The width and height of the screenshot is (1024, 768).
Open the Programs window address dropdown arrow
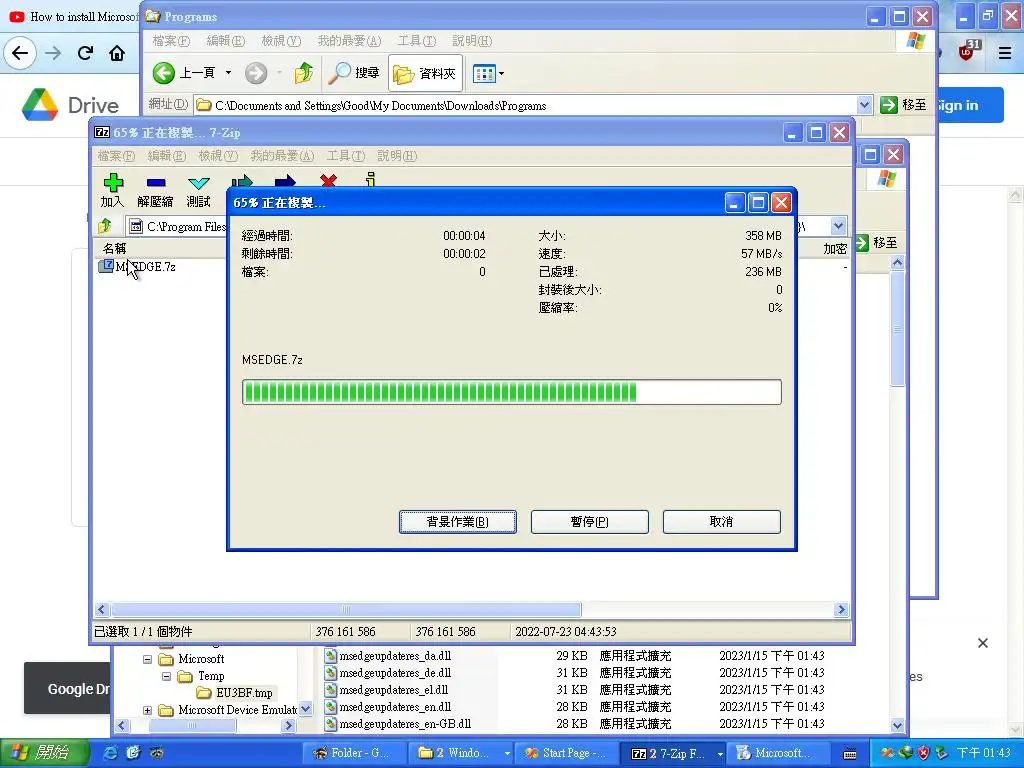coord(864,105)
